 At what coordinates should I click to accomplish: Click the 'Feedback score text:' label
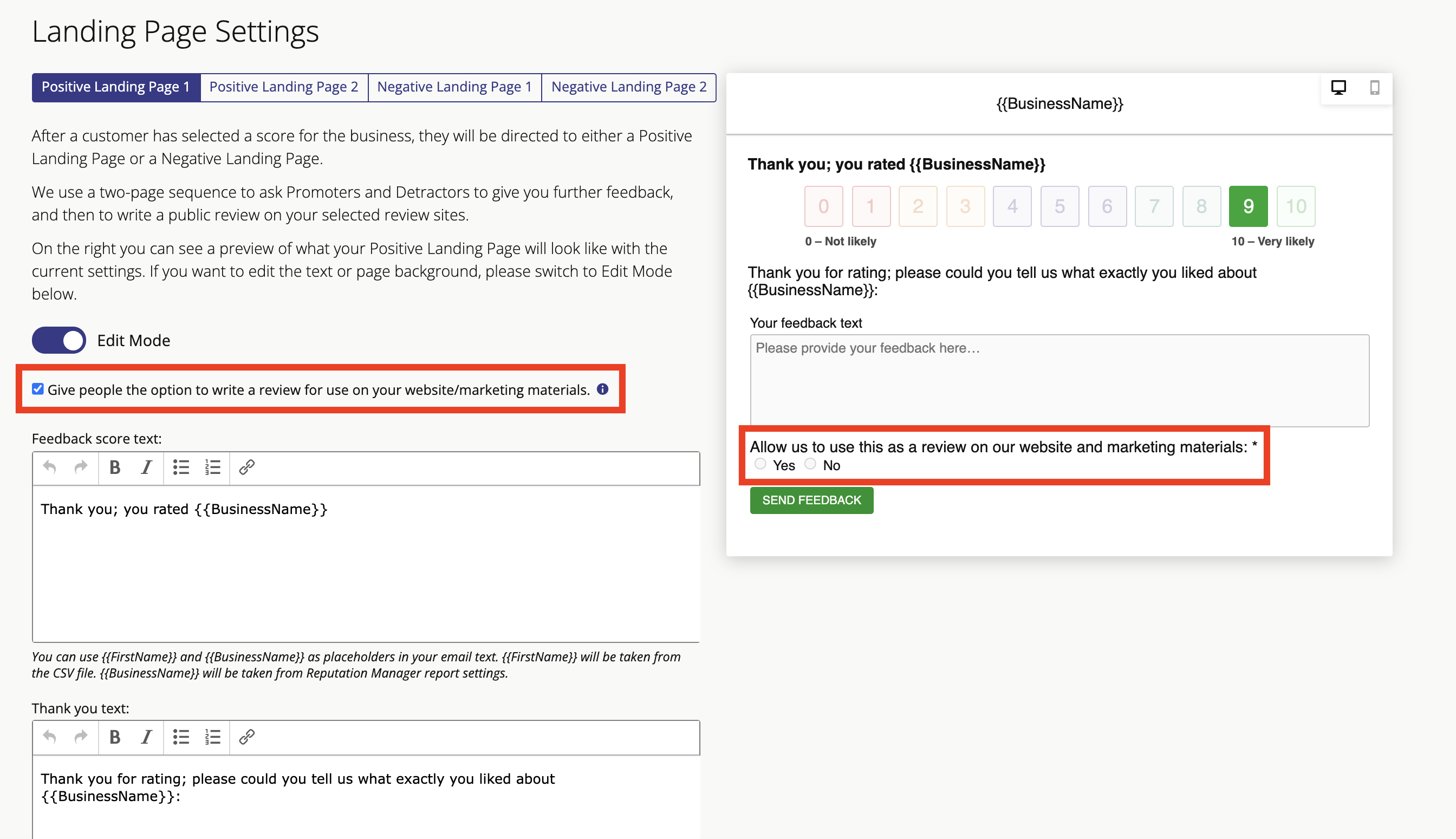tap(97, 439)
